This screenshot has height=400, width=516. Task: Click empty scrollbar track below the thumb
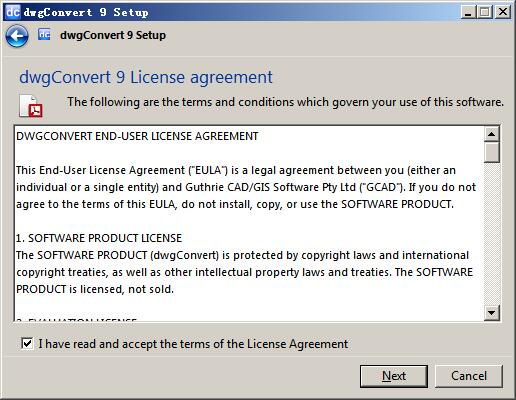491,233
